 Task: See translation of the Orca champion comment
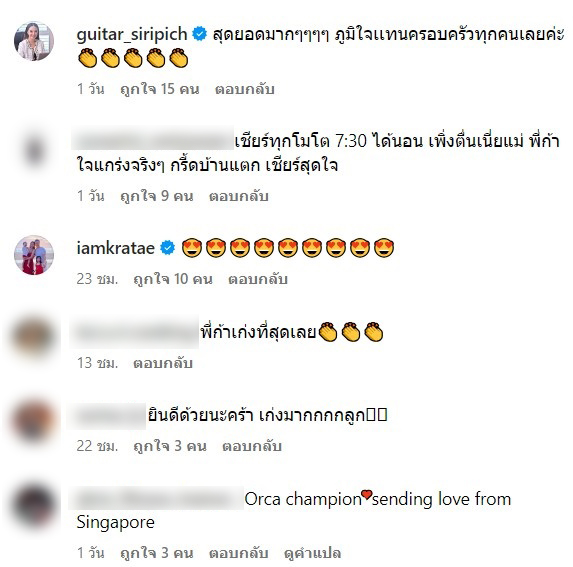click(312, 553)
